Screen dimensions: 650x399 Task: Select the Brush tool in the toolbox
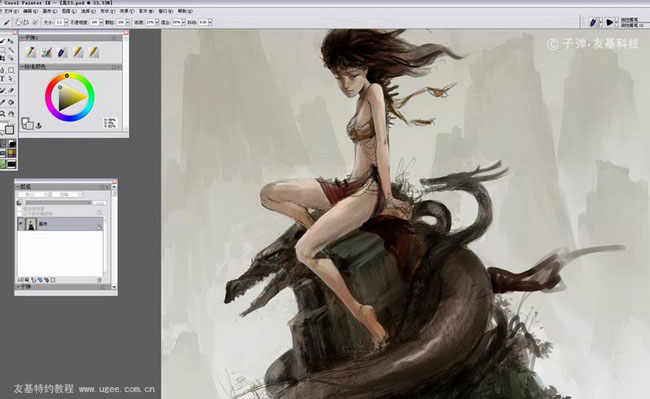pyautogui.click(x=2, y=41)
